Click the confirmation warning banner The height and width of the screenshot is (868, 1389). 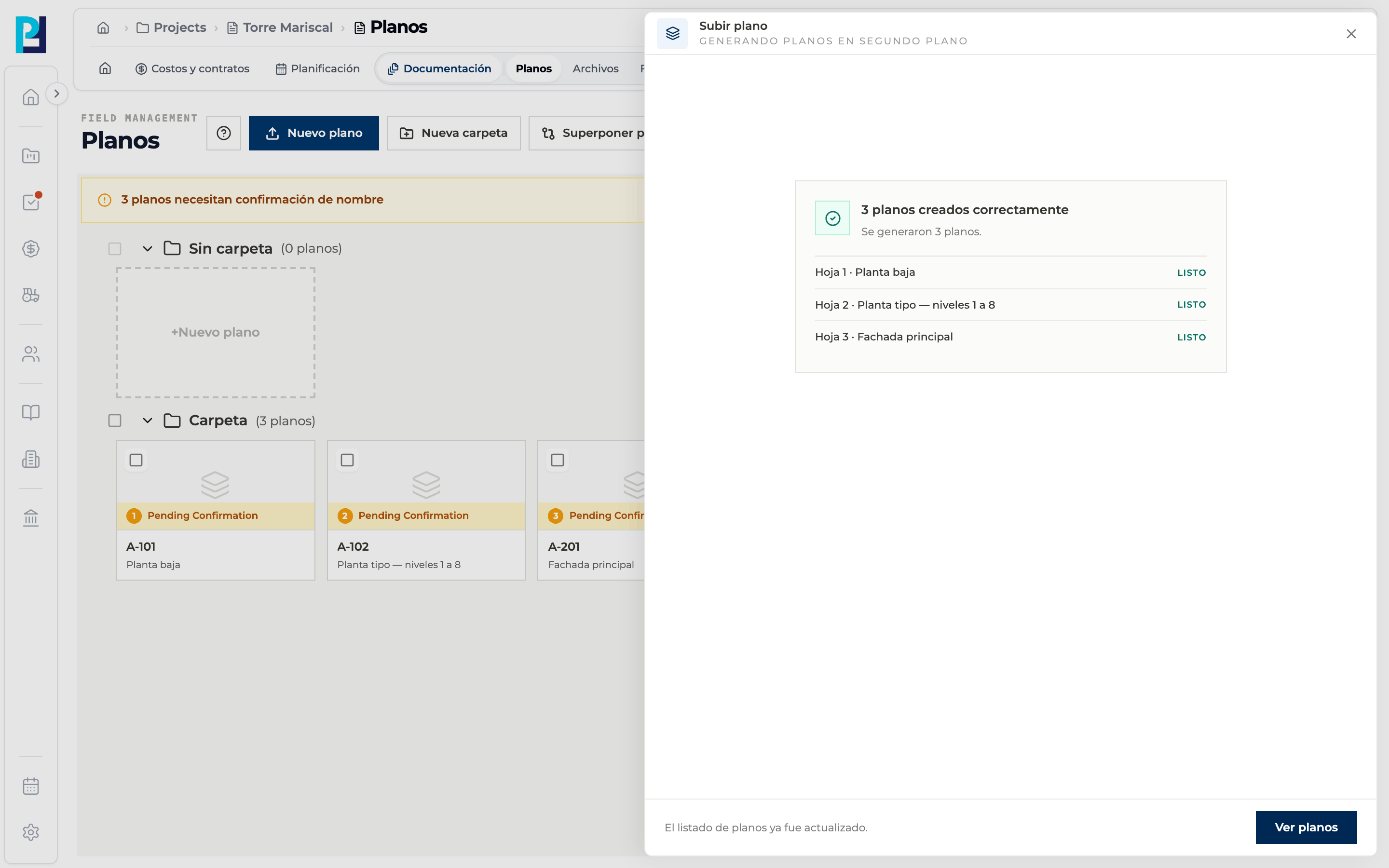click(363, 200)
